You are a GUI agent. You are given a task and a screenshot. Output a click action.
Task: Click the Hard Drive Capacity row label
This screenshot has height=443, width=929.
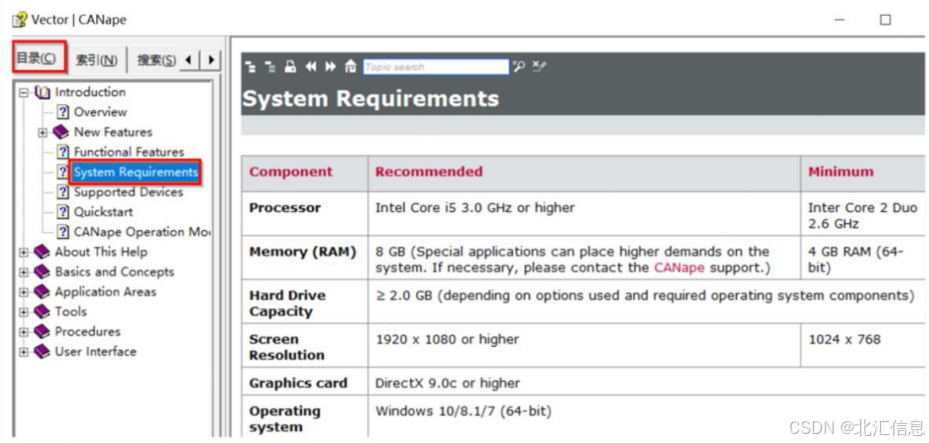(x=287, y=304)
